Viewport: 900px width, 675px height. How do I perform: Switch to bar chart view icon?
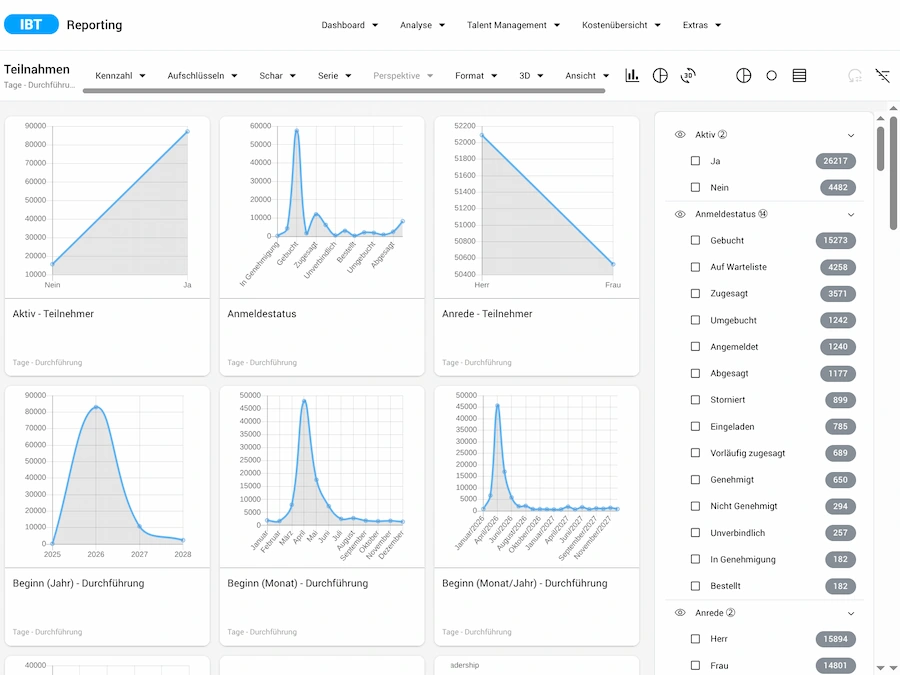632,75
